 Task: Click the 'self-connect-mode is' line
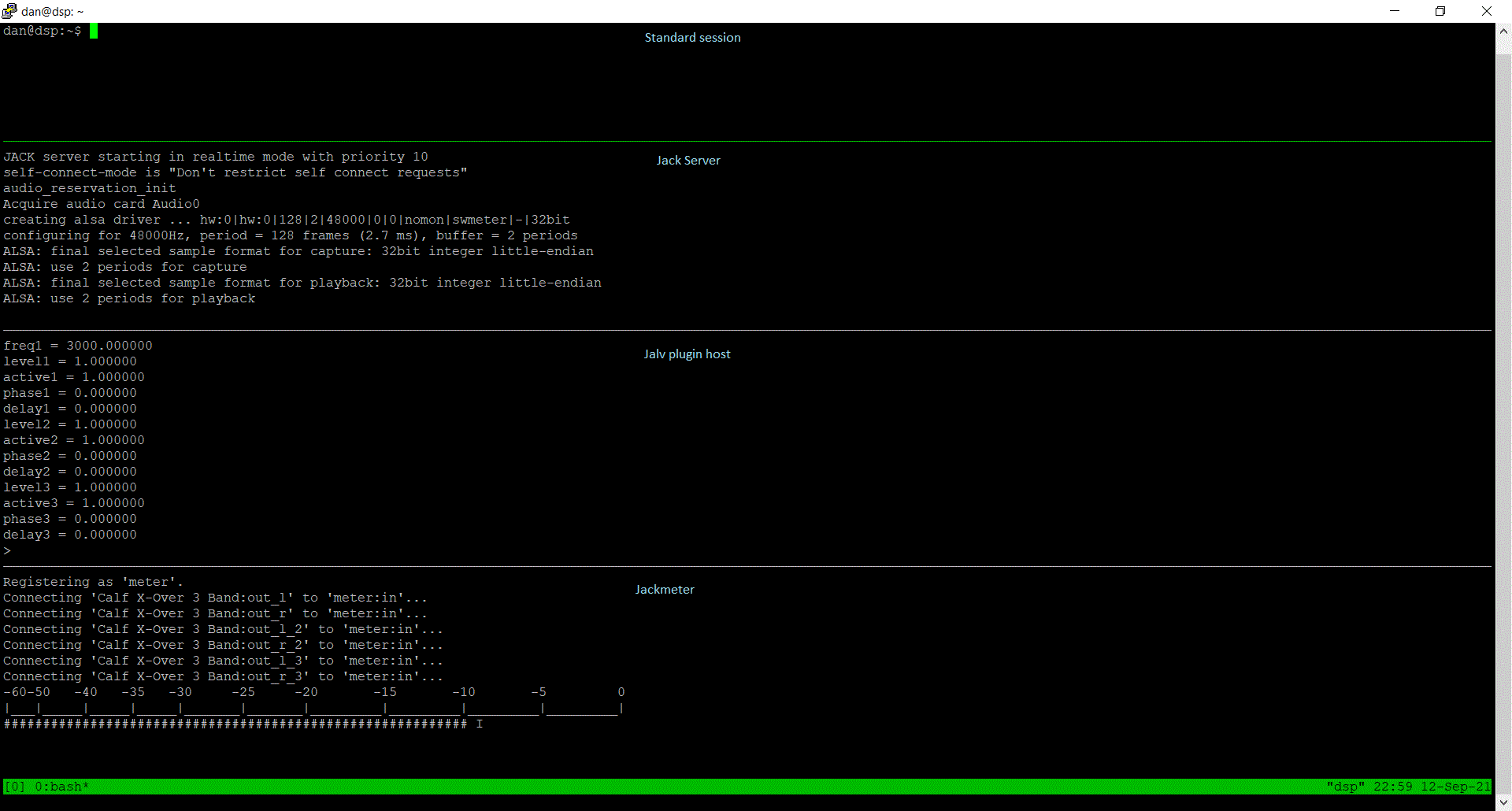point(235,172)
